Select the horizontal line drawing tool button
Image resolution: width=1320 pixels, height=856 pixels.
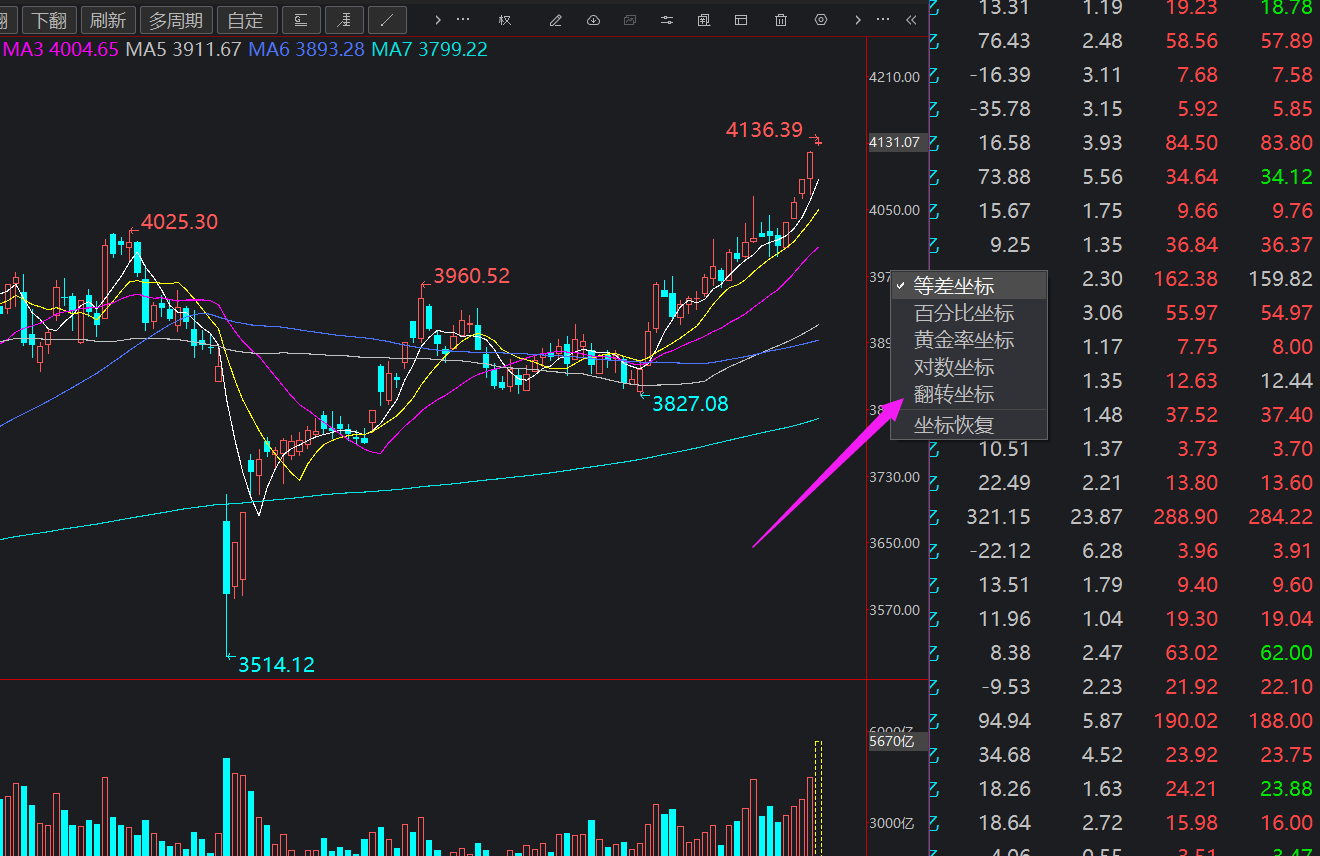[x=301, y=19]
